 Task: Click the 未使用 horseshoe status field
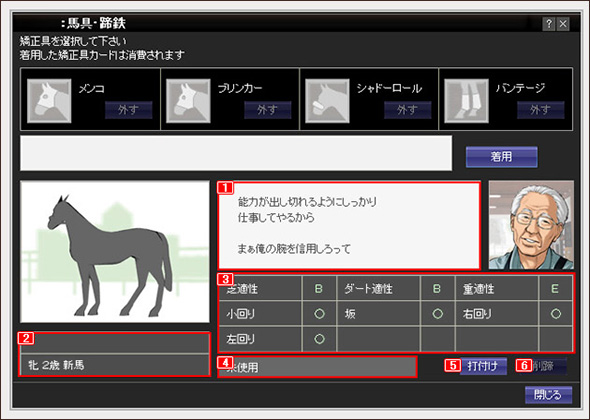coord(318,367)
